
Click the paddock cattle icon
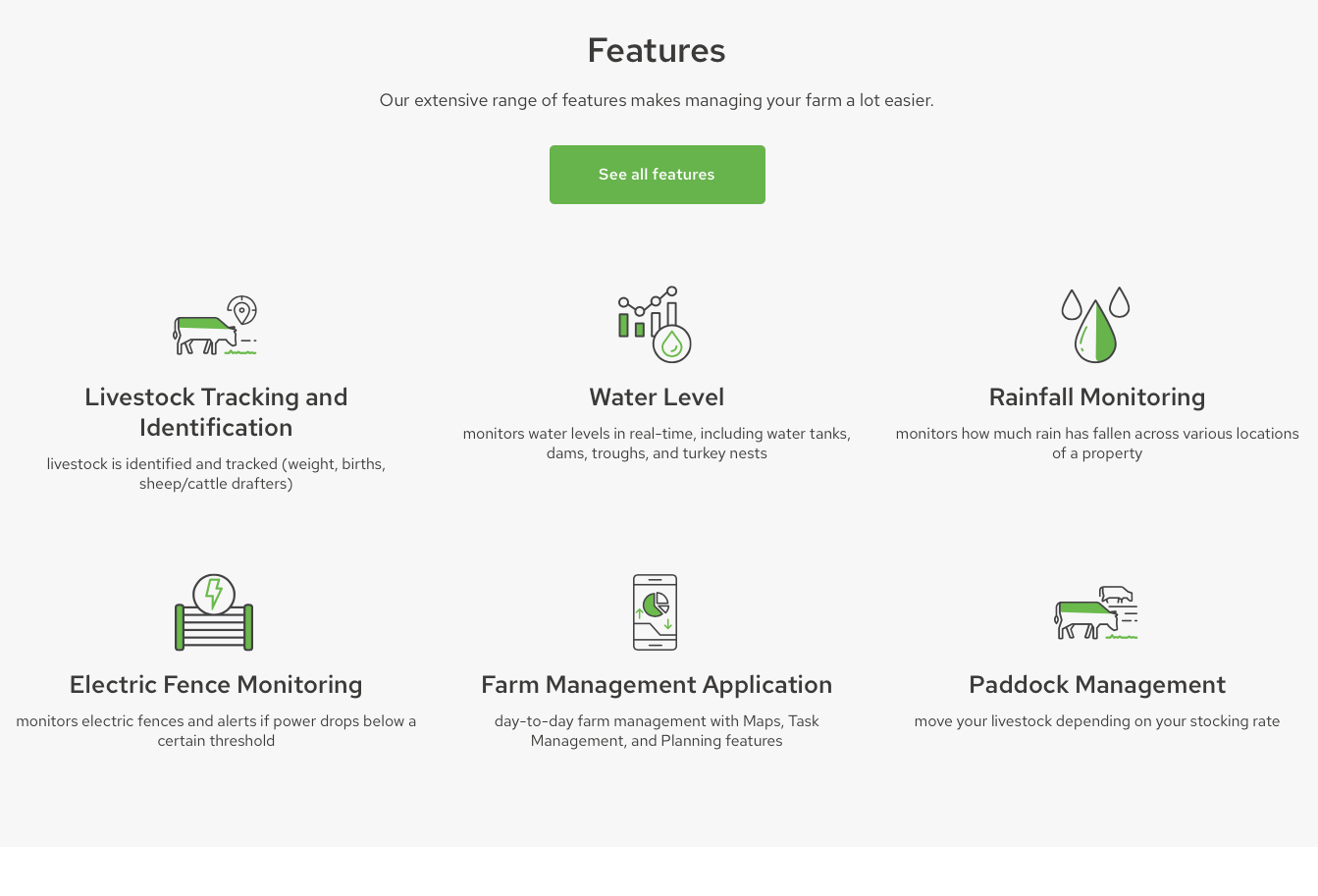coord(1096,612)
